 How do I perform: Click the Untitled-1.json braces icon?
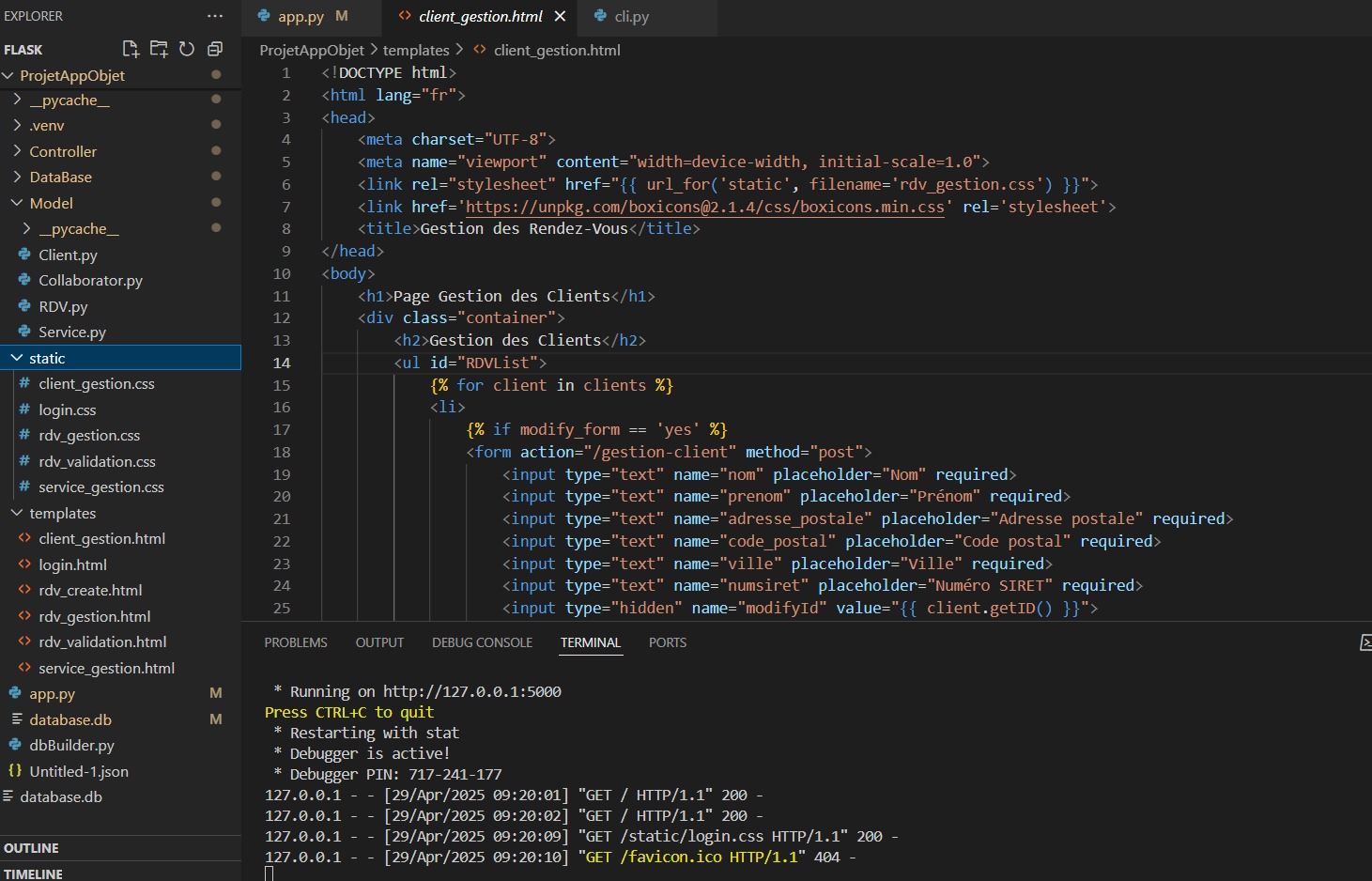pos(15,771)
